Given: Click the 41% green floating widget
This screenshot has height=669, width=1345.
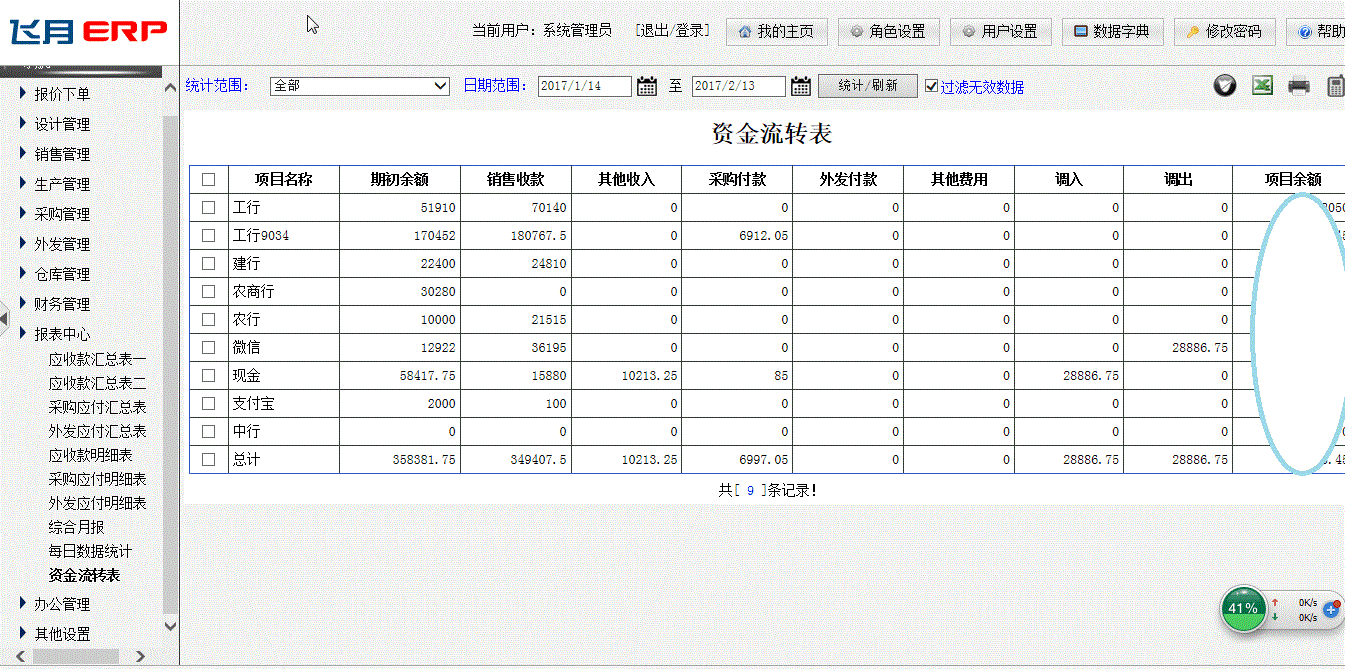Looking at the screenshot, I should click(1243, 608).
